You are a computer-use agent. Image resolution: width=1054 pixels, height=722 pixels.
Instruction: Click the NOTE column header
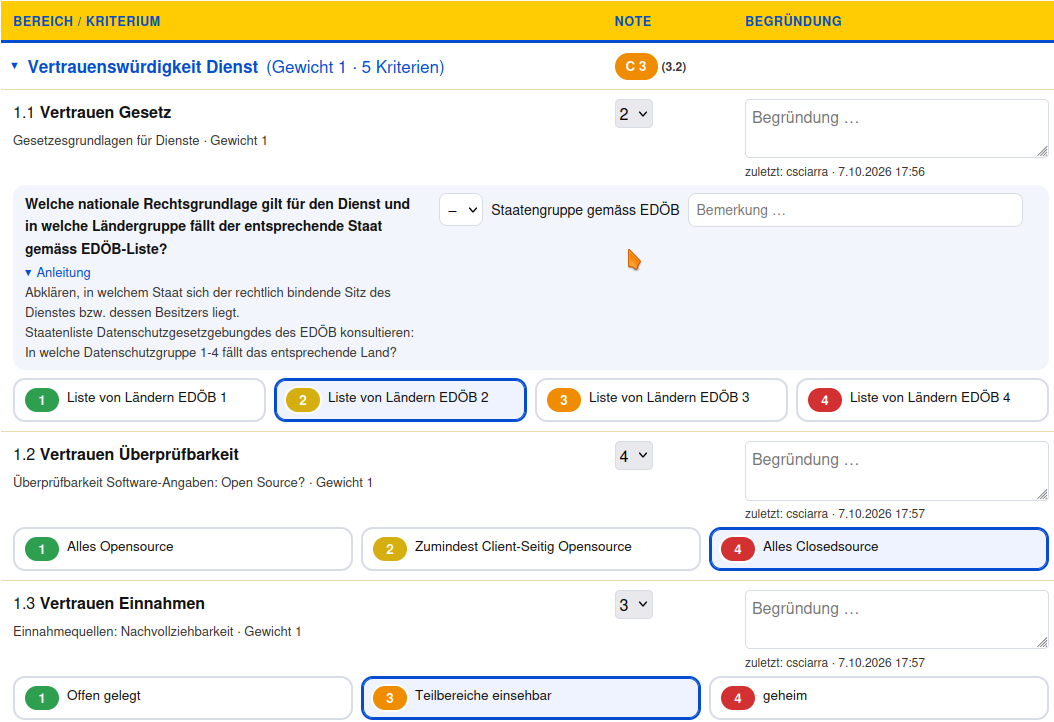(633, 21)
